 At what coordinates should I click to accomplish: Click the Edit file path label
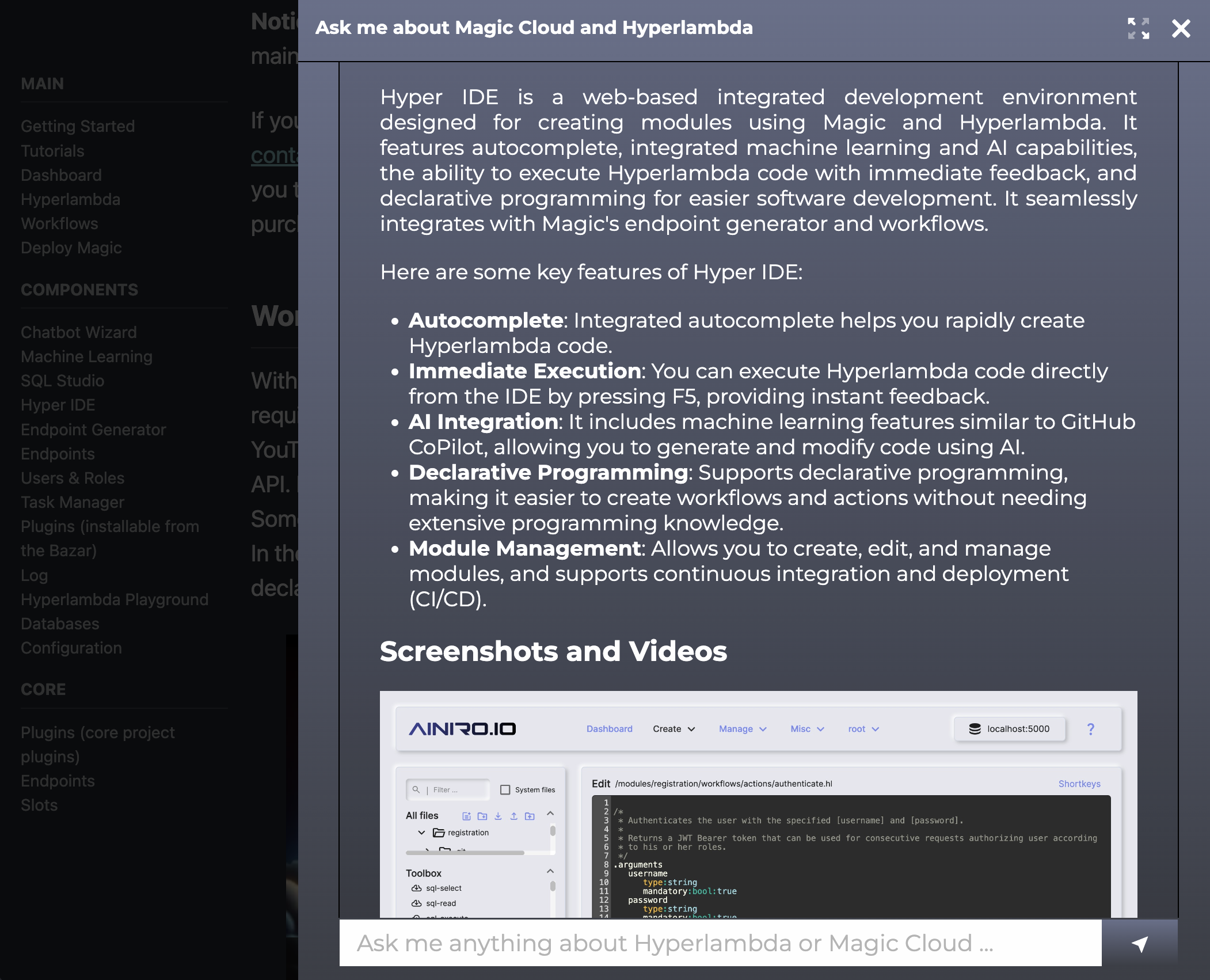pyautogui.click(x=712, y=784)
